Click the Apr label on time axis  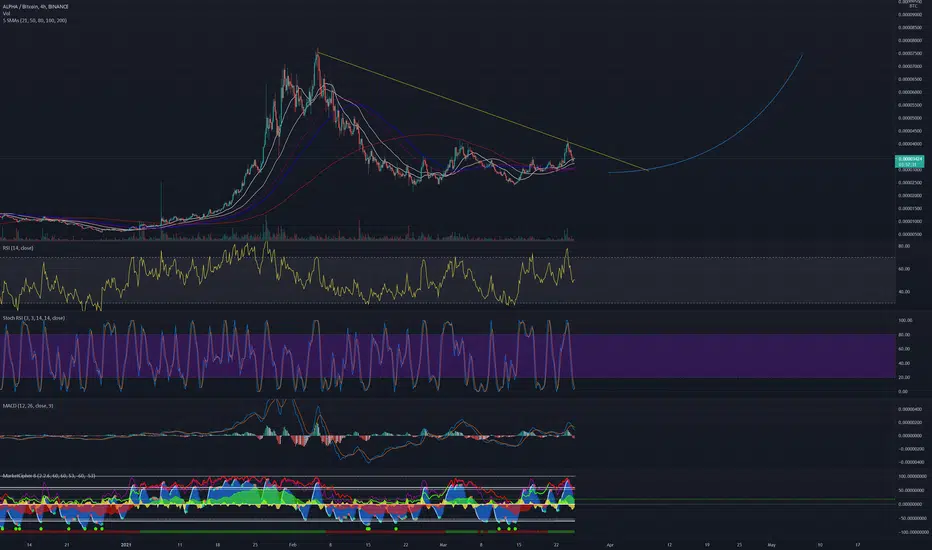[x=610, y=545]
